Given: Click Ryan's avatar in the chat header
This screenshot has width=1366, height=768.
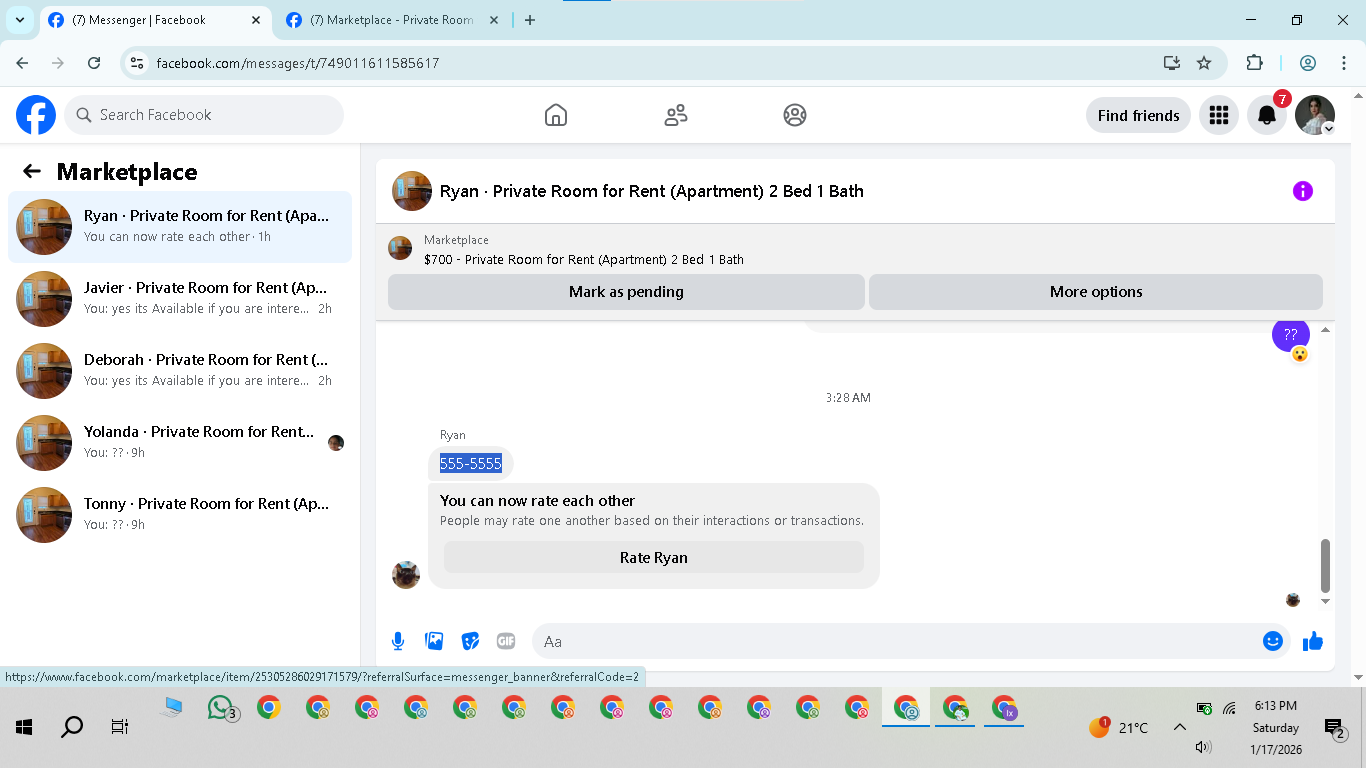Looking at the screenshot, I should click(412, 191).
